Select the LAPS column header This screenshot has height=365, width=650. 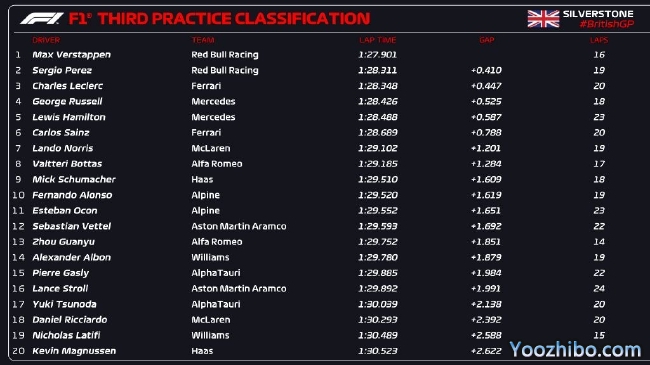599,40
